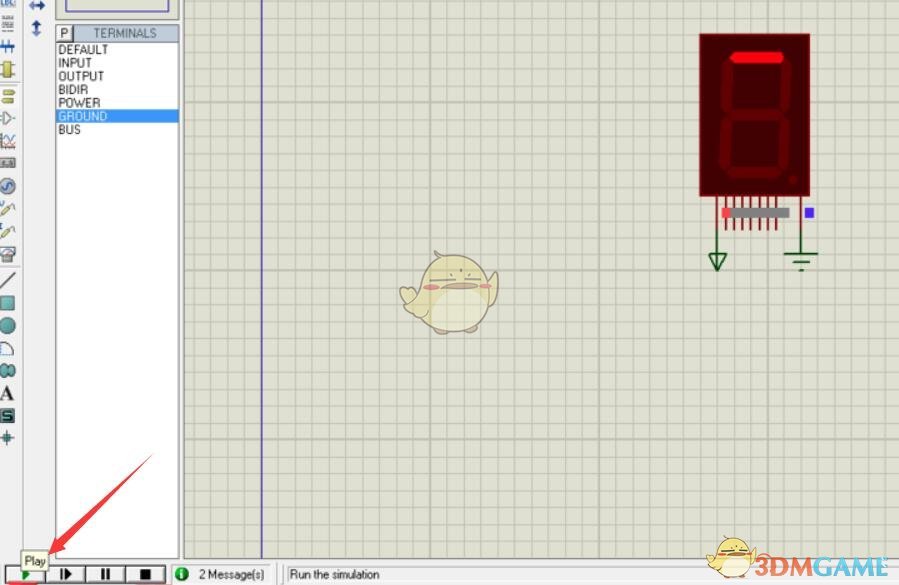Select the 2D Graphics Text tool

7,393
